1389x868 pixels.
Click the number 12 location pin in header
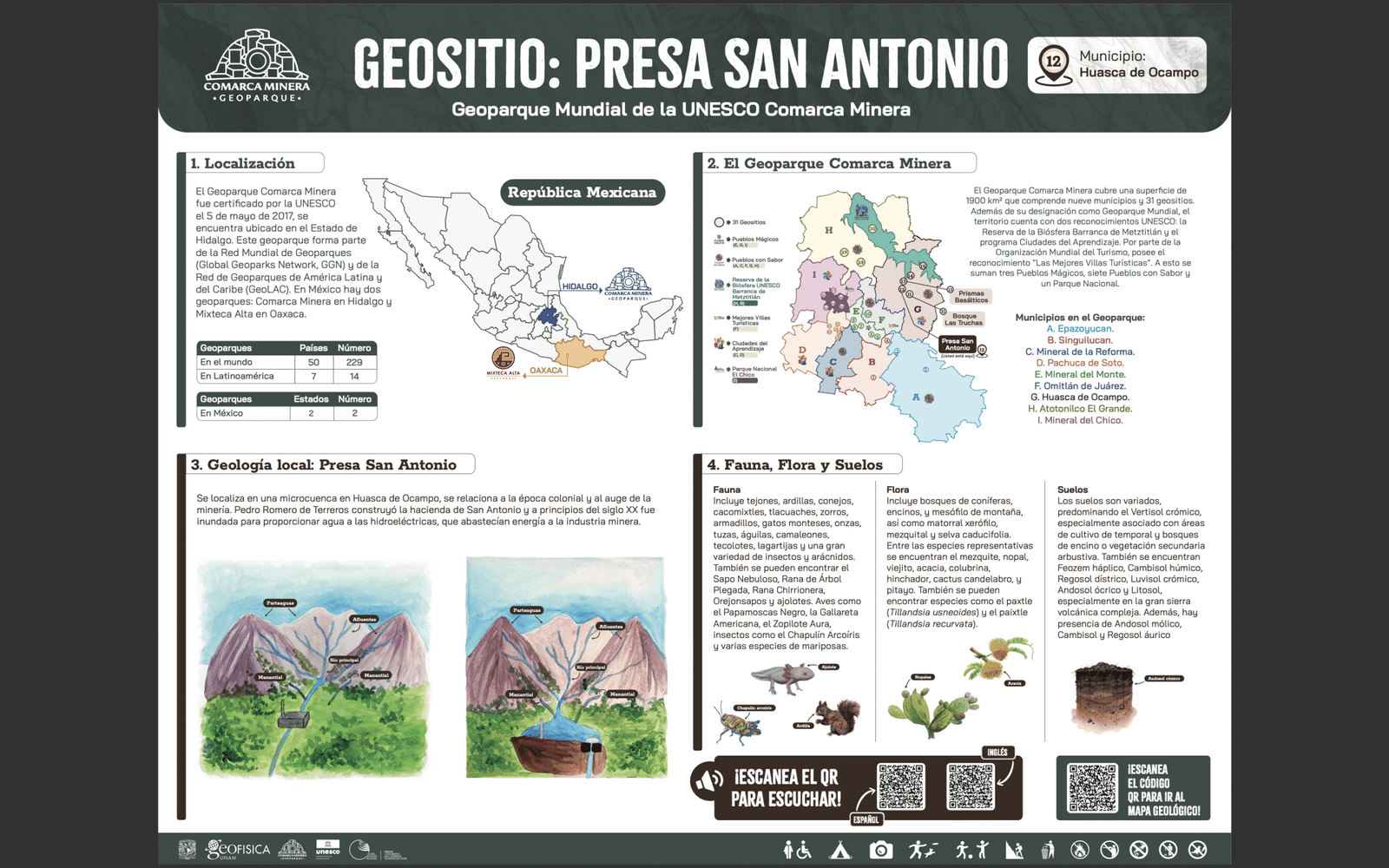(x=1054, y=64)
